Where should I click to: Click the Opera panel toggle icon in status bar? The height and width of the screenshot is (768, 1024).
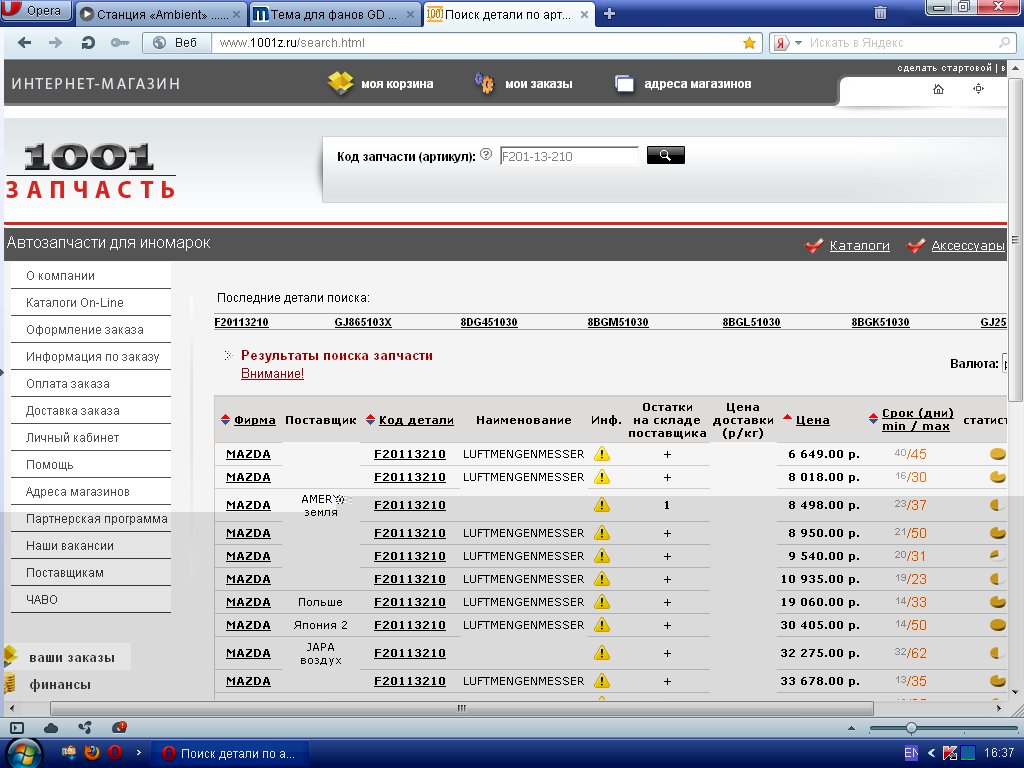point(17,728)
